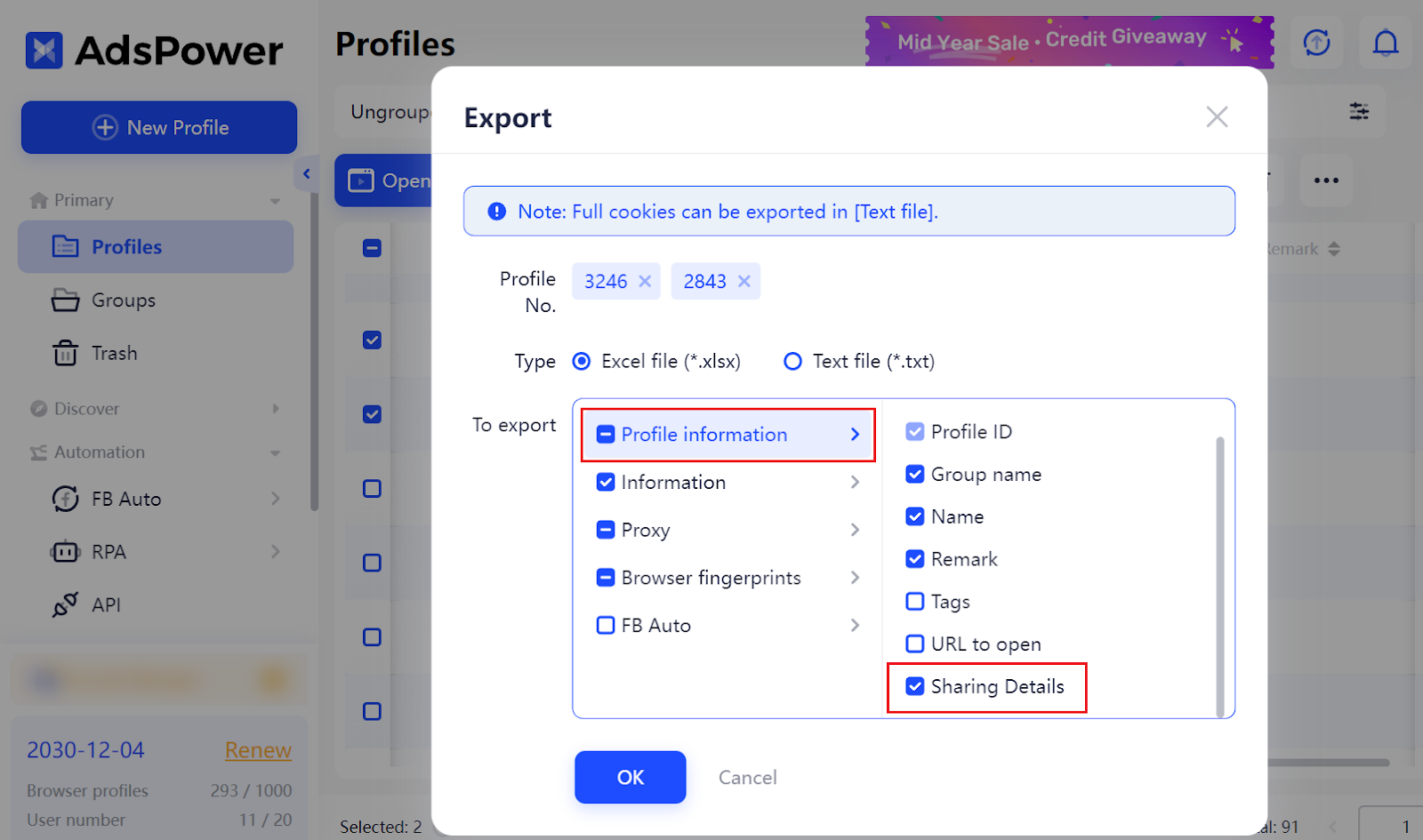This screenshot has width=1423, height=840.
Task: Collapse the Primary section arrow
Action: pos(275,202)
